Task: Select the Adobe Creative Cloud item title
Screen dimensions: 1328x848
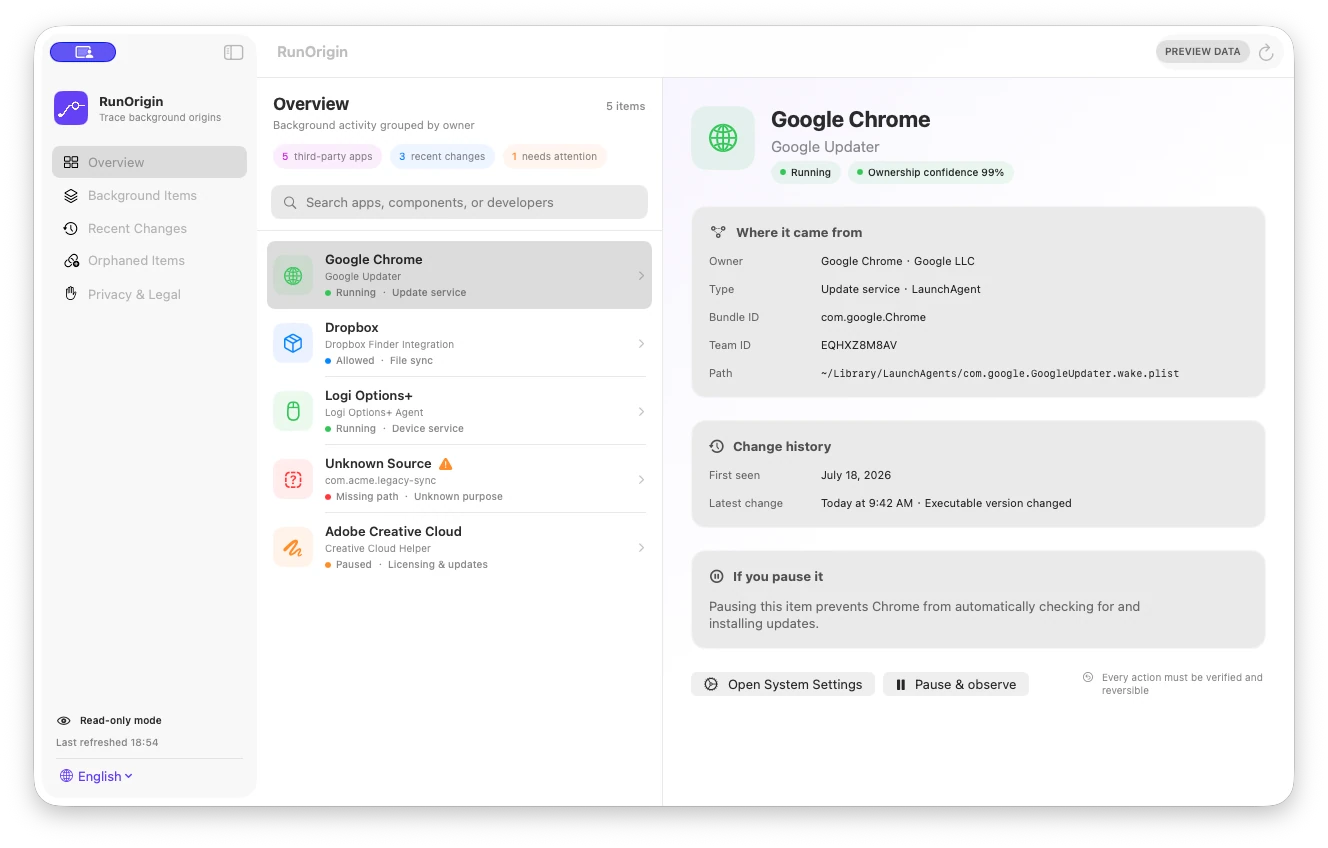Action: [393, 531]
